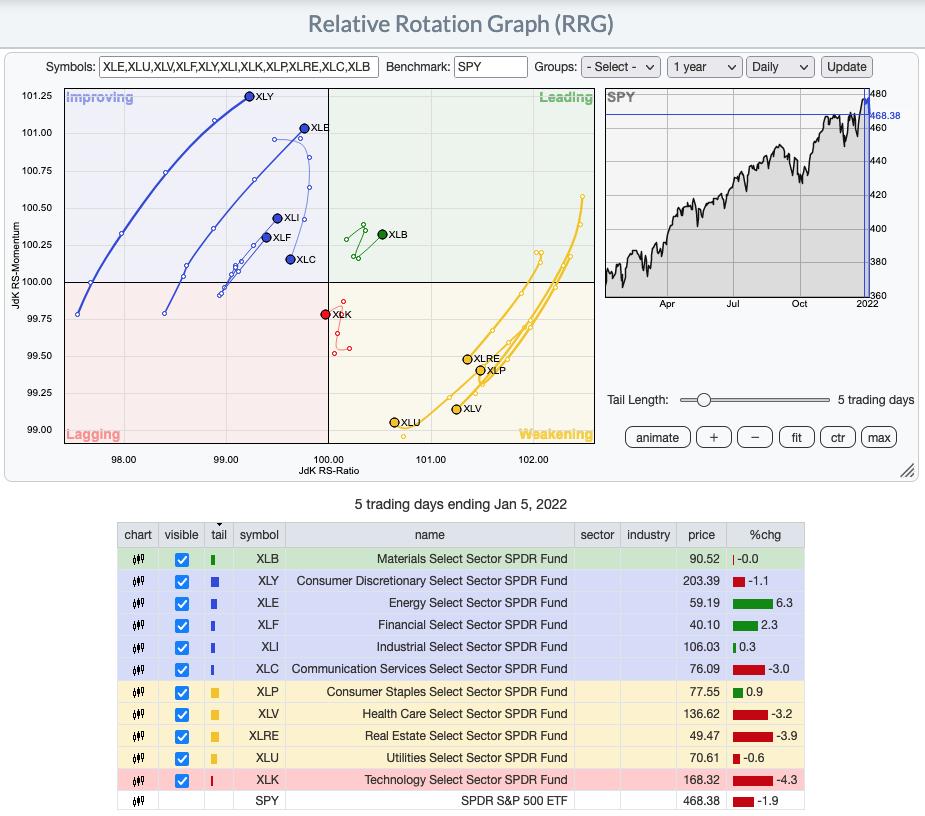Sort table by visible column
Viewport: 925px width, 816px height.
pyautogui.click(x=182, y=535)
